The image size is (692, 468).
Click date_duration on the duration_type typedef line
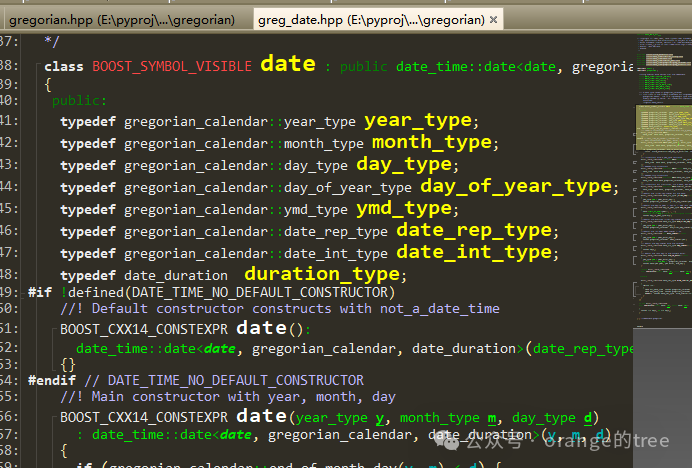(x=176, y=276)
